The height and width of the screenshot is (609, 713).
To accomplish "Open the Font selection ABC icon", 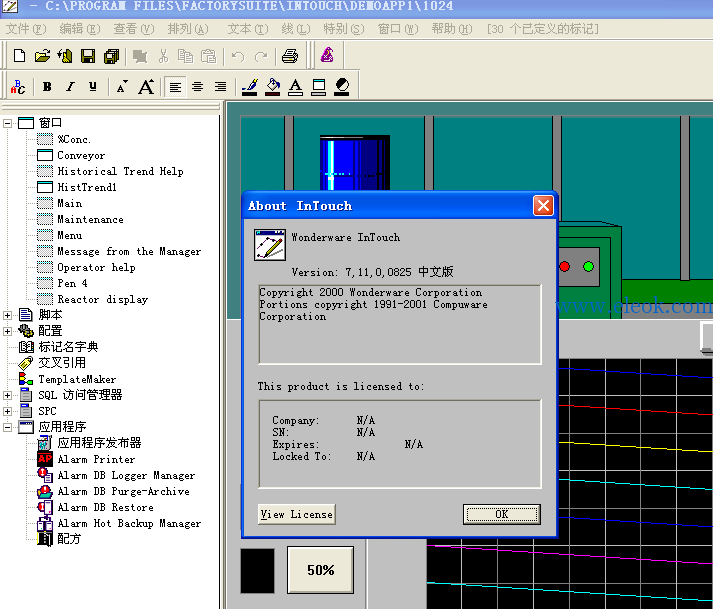I will point(19,86).
